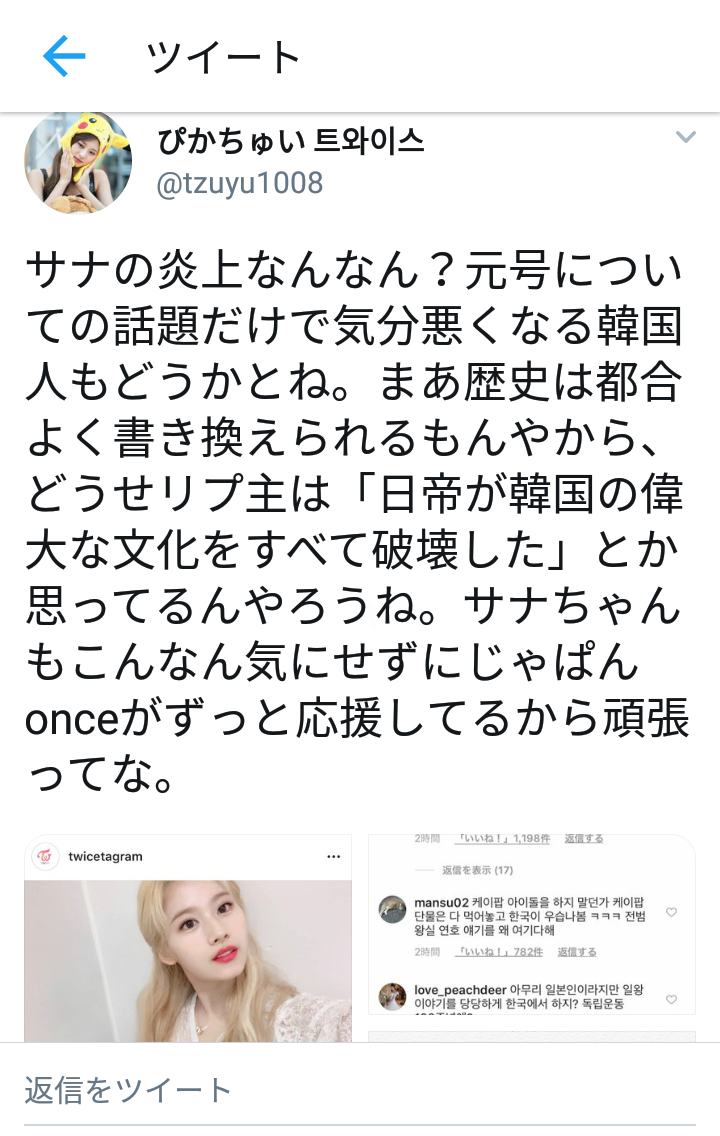Tap love_peachdeer's comment avatar
Screen dimensions: 720x1136
coord(393,996)
